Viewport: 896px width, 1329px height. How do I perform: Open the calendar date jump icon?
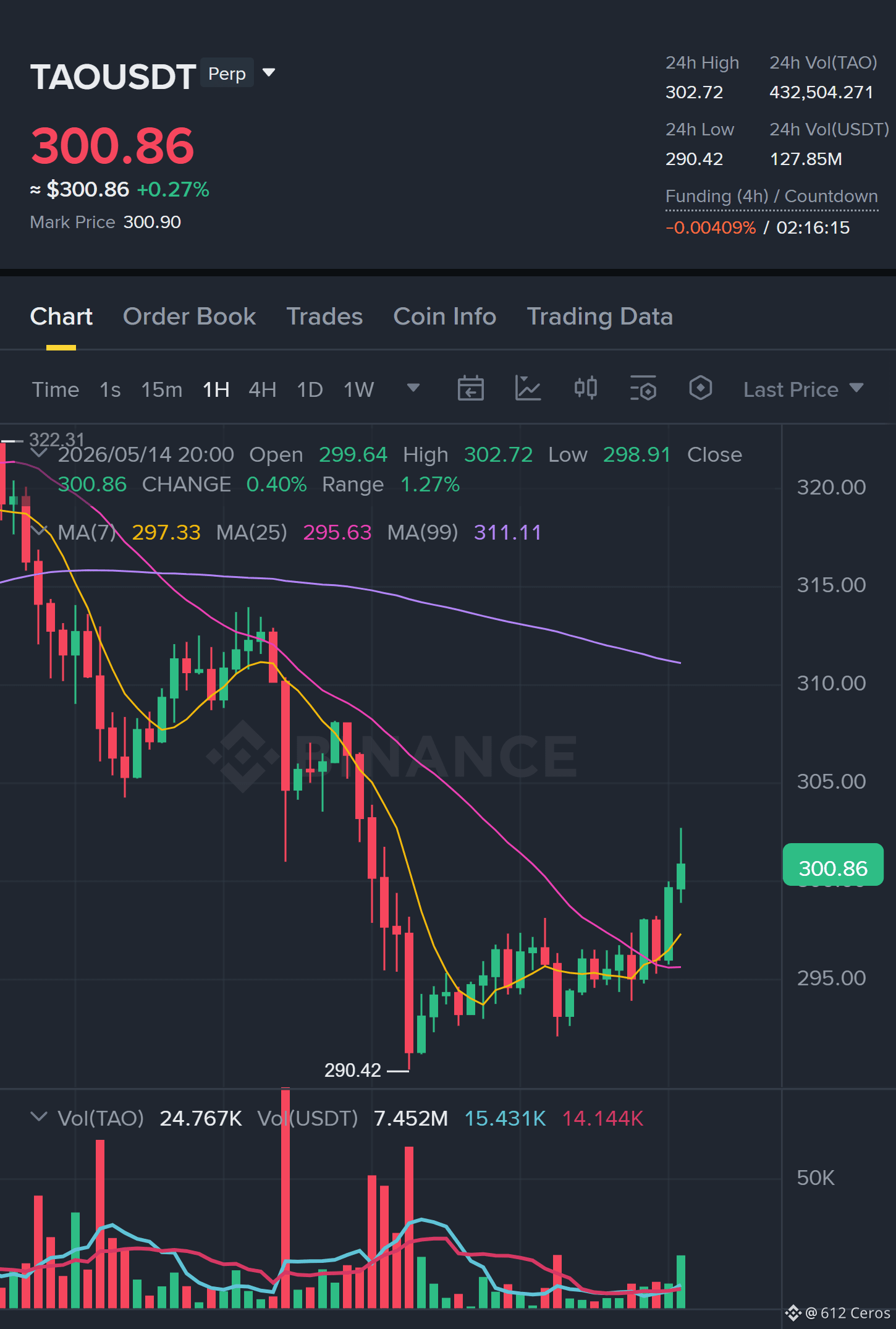(470, 389)
